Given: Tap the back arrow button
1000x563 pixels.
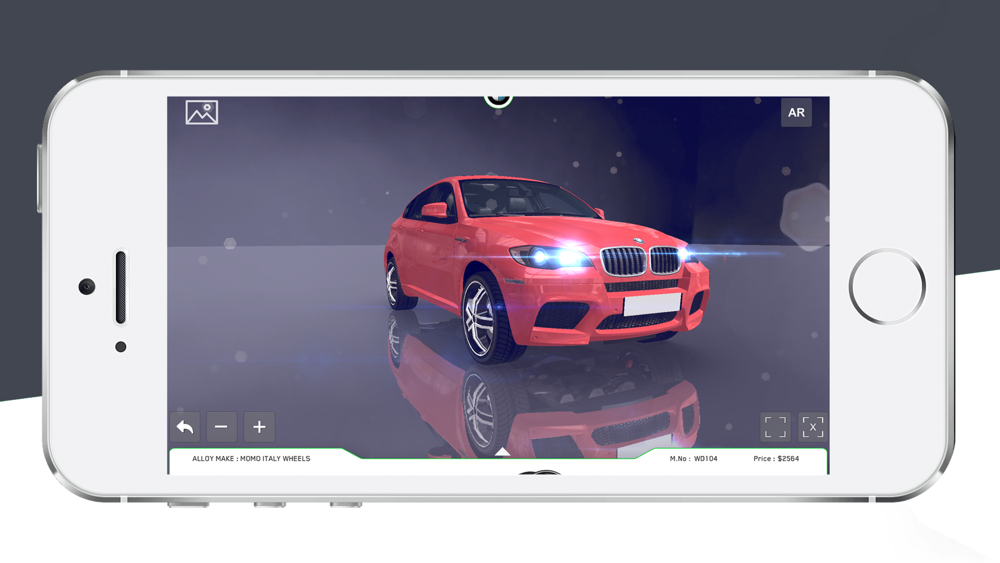Looking at the screenshot, I should pyautogui.click(x=185, y=427).
